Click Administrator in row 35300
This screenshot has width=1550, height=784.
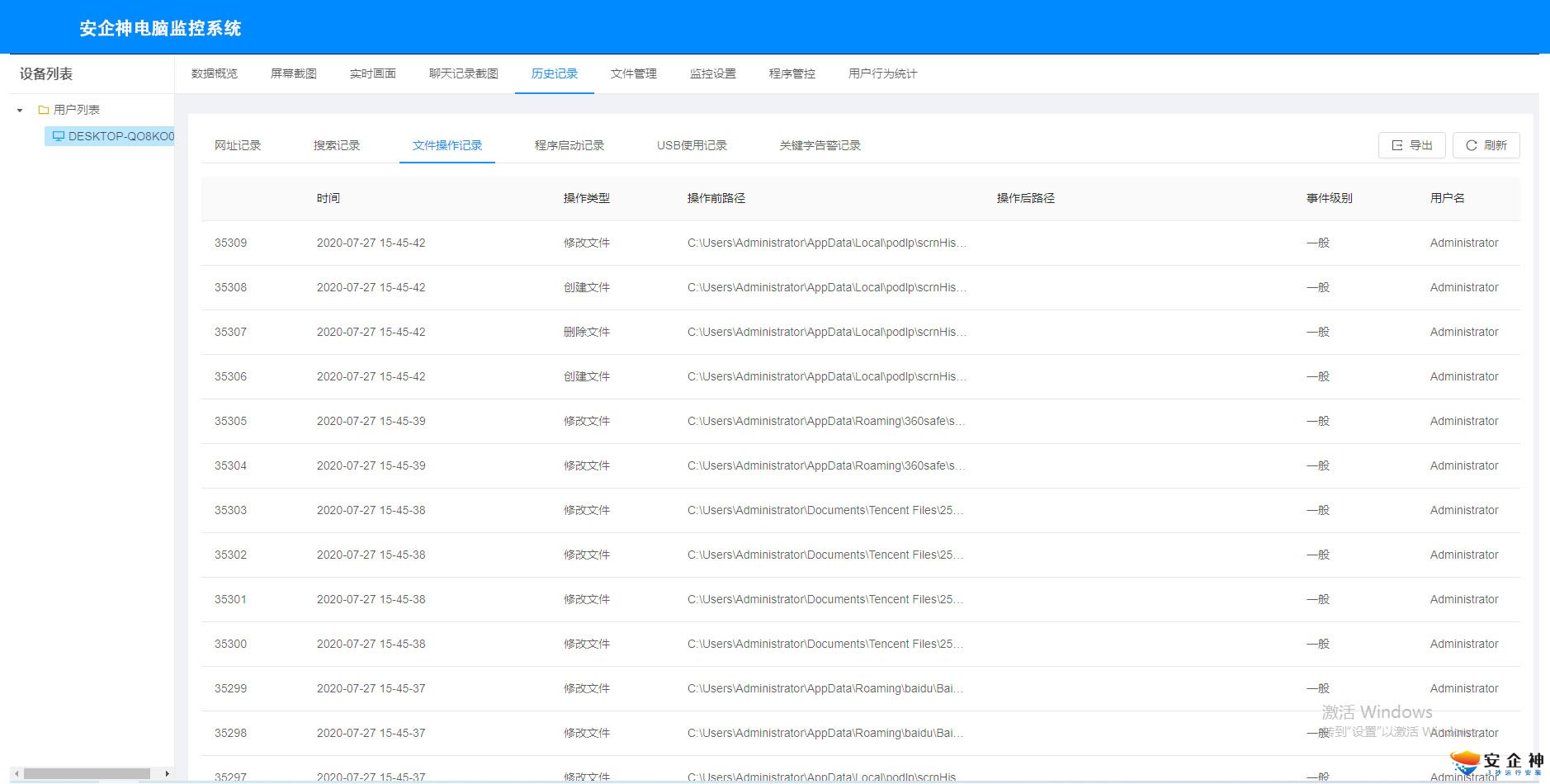(x=1464, y=644)
